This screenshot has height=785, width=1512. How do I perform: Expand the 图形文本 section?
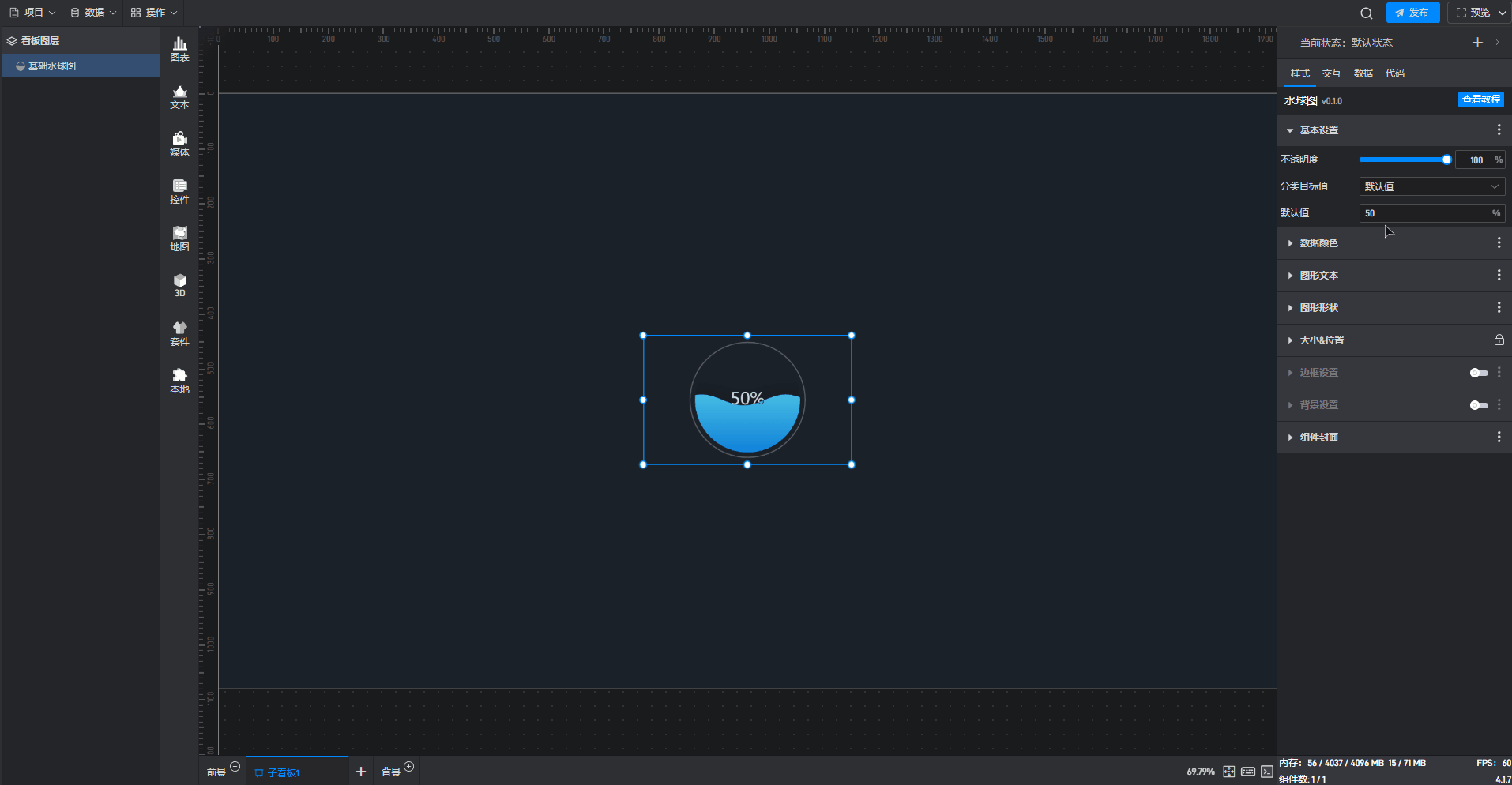[1318, 276]
